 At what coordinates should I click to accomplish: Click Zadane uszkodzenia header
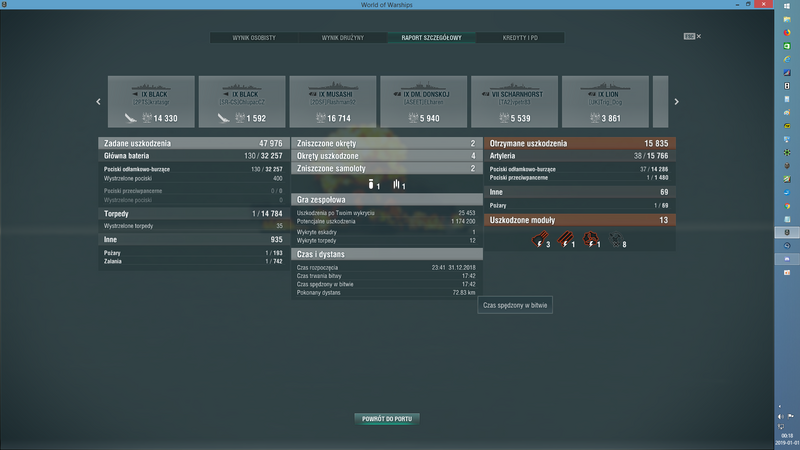click(194, 143)
